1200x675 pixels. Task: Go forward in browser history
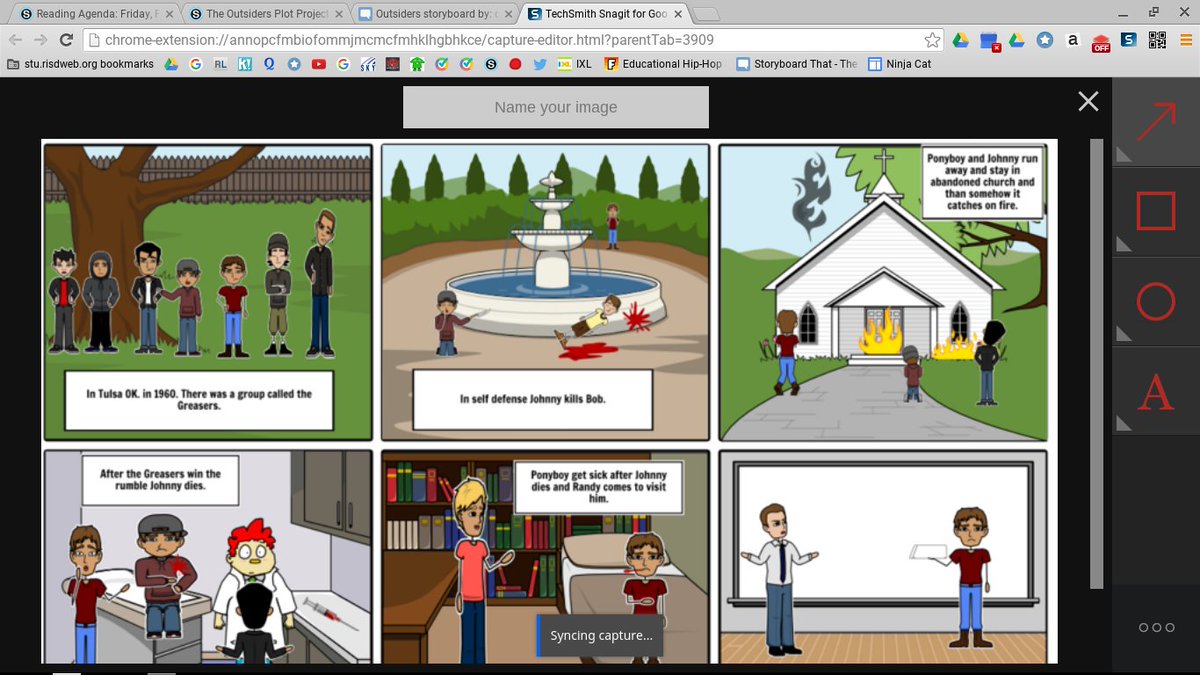click(40, 40)
